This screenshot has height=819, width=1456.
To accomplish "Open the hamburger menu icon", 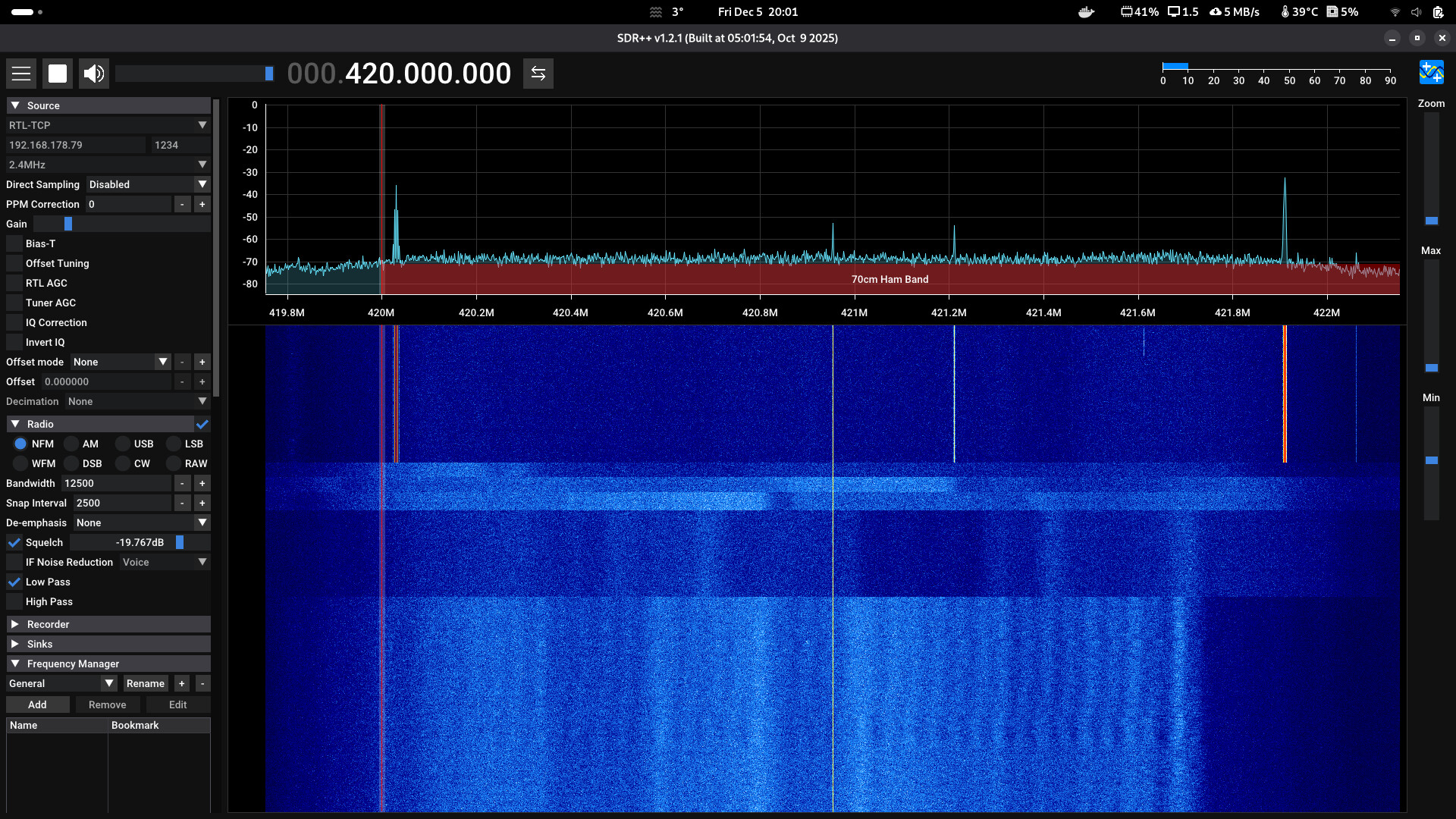I will (x=21, y=74).
